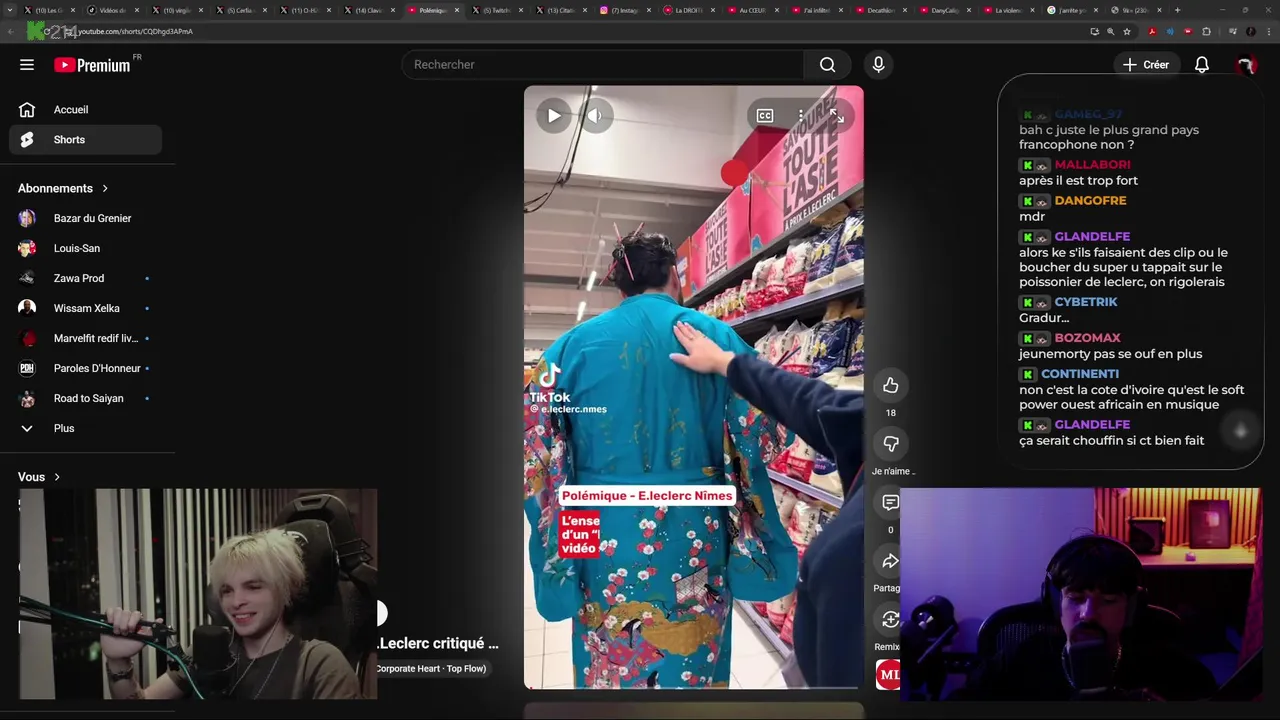Open the YouTube hamburger guide menu
Viewport: 1280px width, 720px height.
coord(27,65)
